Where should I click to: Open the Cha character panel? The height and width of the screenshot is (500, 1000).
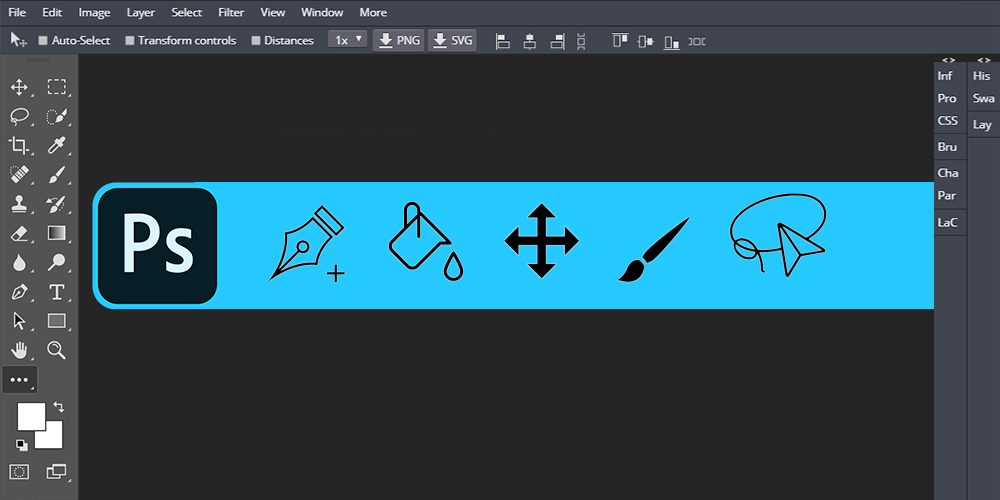pyautogui.click(x=948, y=173)
